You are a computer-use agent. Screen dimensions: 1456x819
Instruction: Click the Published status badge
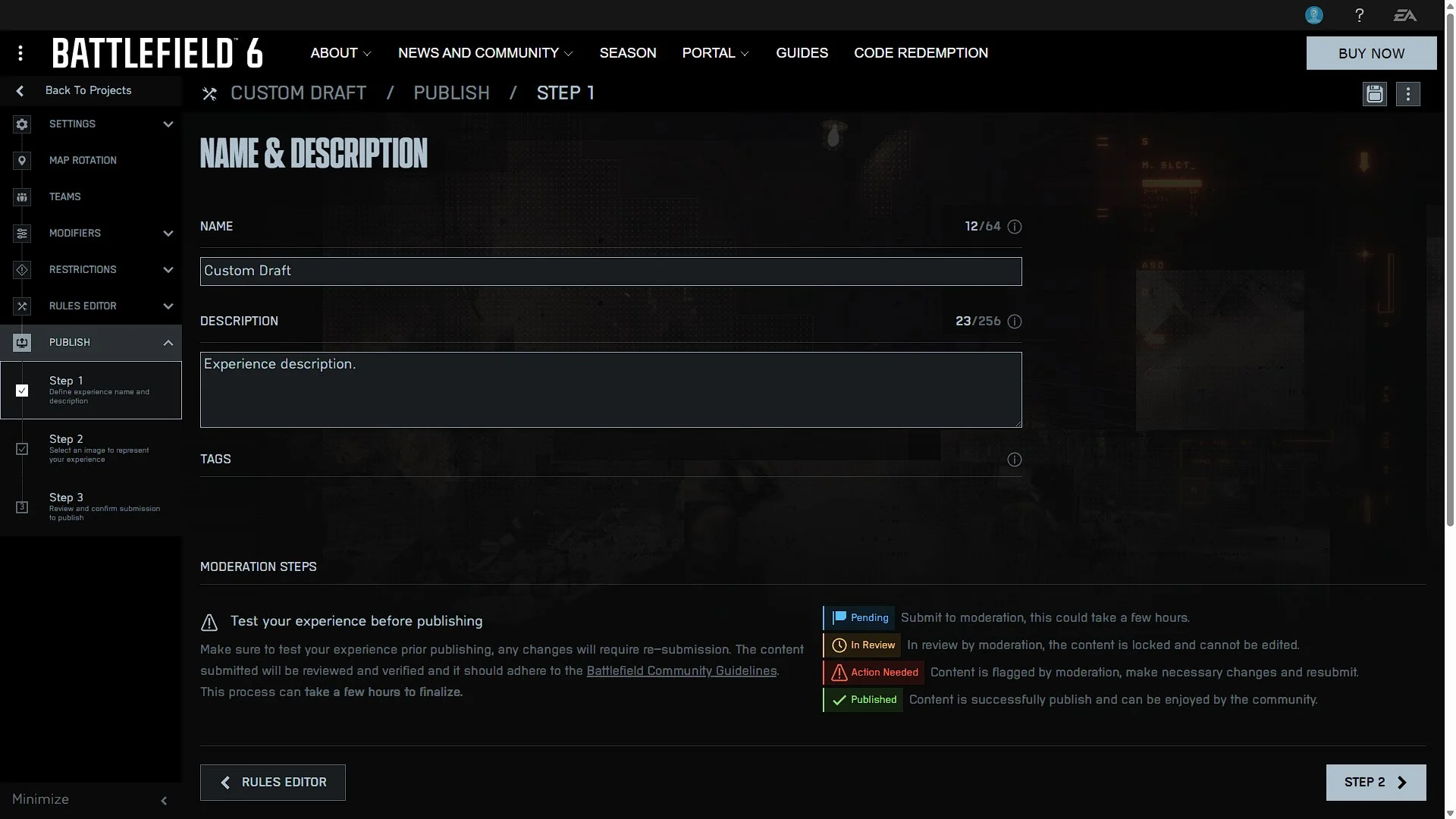[x=863, y=700]
